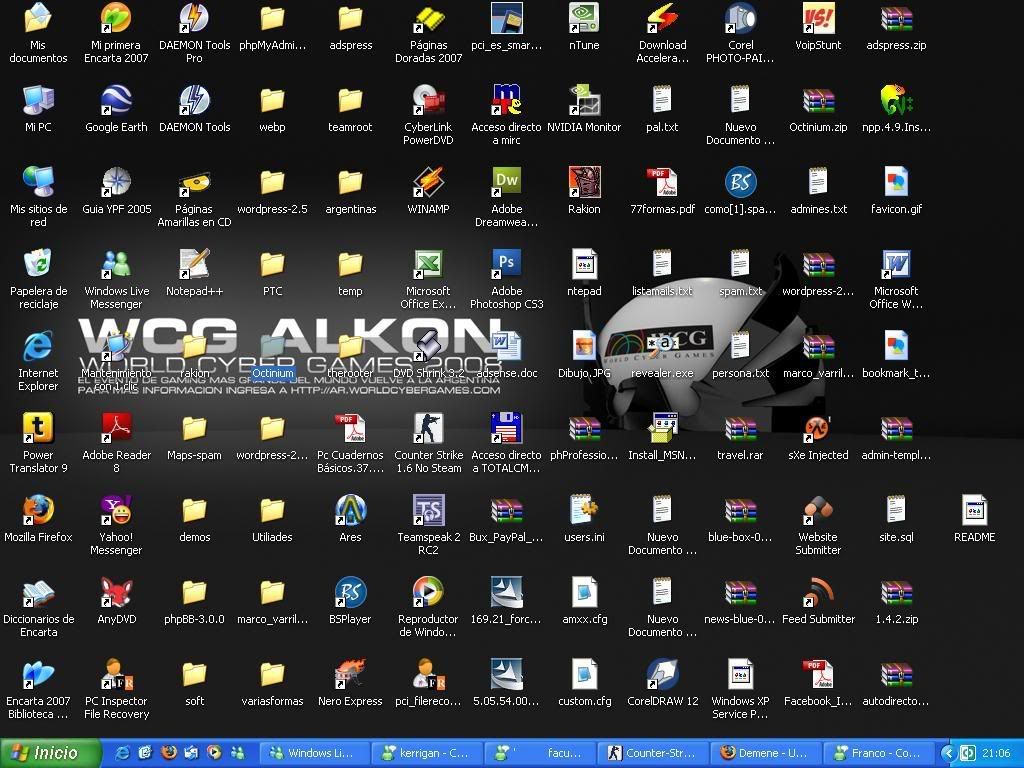This screenshot has width=1024, height=768.
Task: Select the Website Submitter icon
Action: coord(818,510)
